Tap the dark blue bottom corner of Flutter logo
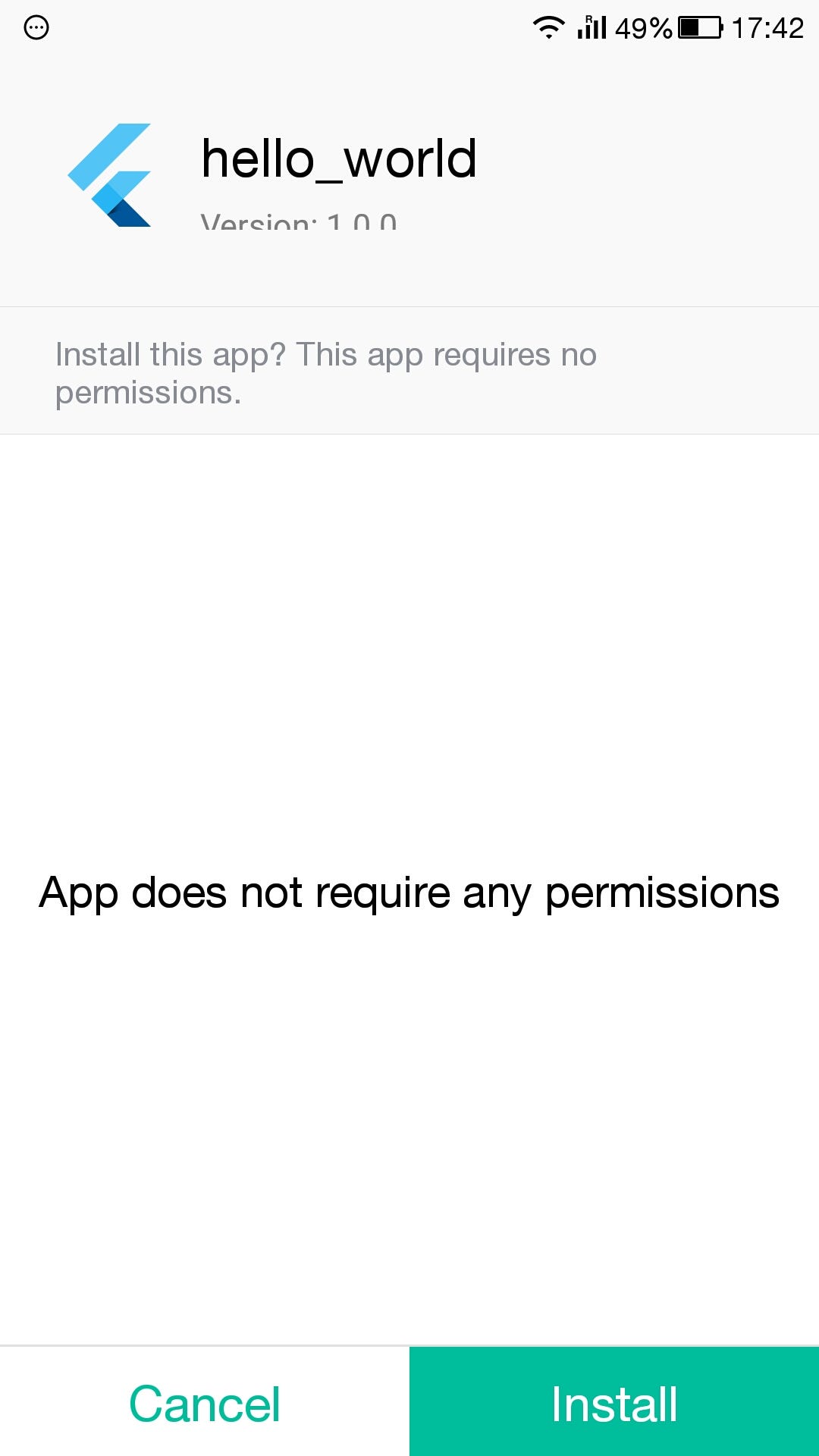The height and width of the screenshot is (1456, 819). click(x=130, y=214)
